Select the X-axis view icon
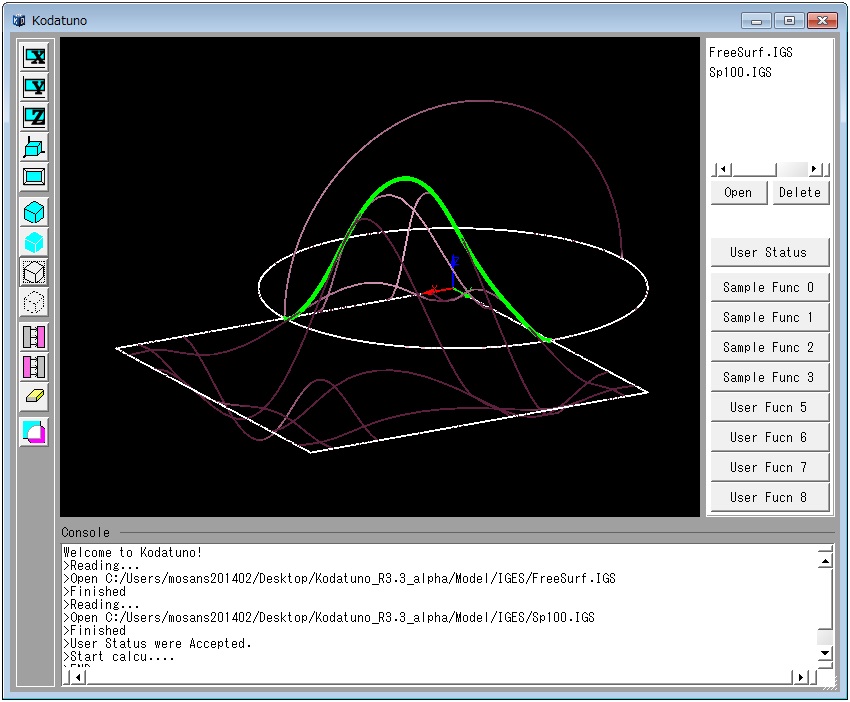The height and width of the screenshot is (702, 850). tap(34, 57)
